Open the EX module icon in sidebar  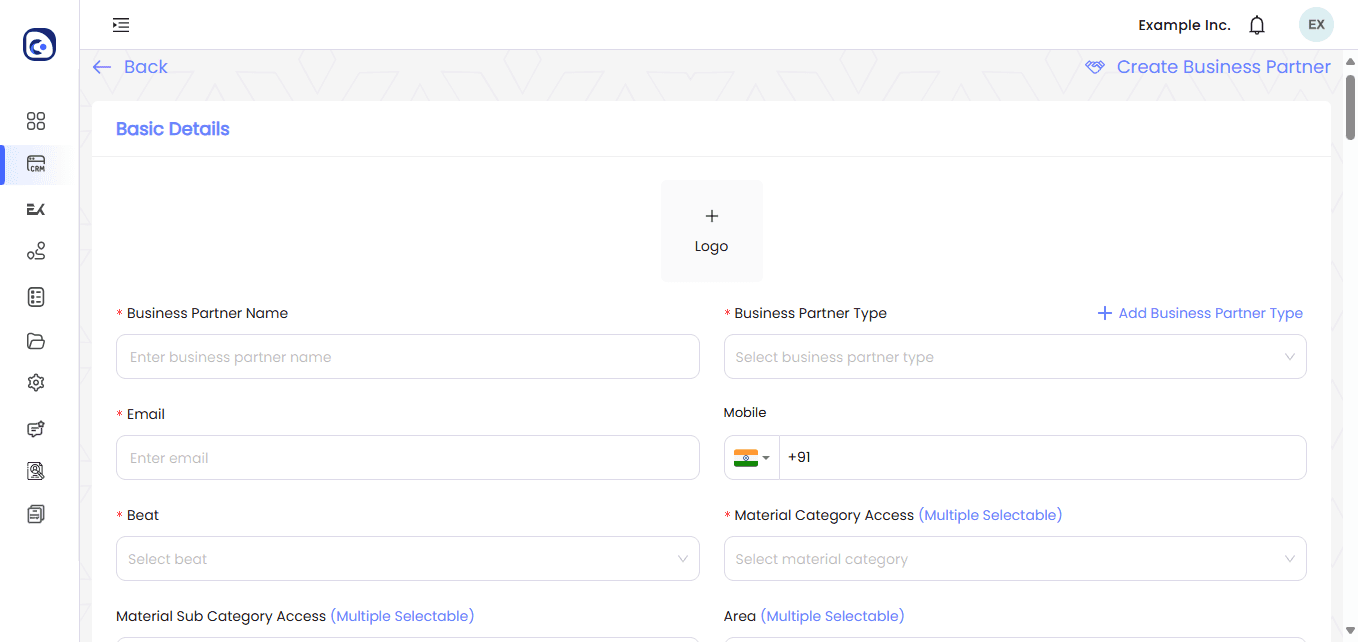coord(36,209)
